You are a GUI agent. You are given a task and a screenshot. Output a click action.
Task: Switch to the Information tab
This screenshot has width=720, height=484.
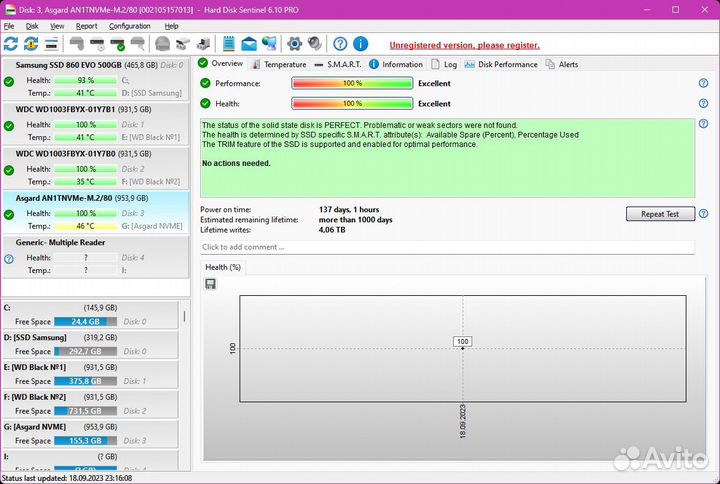coord(396,64)
